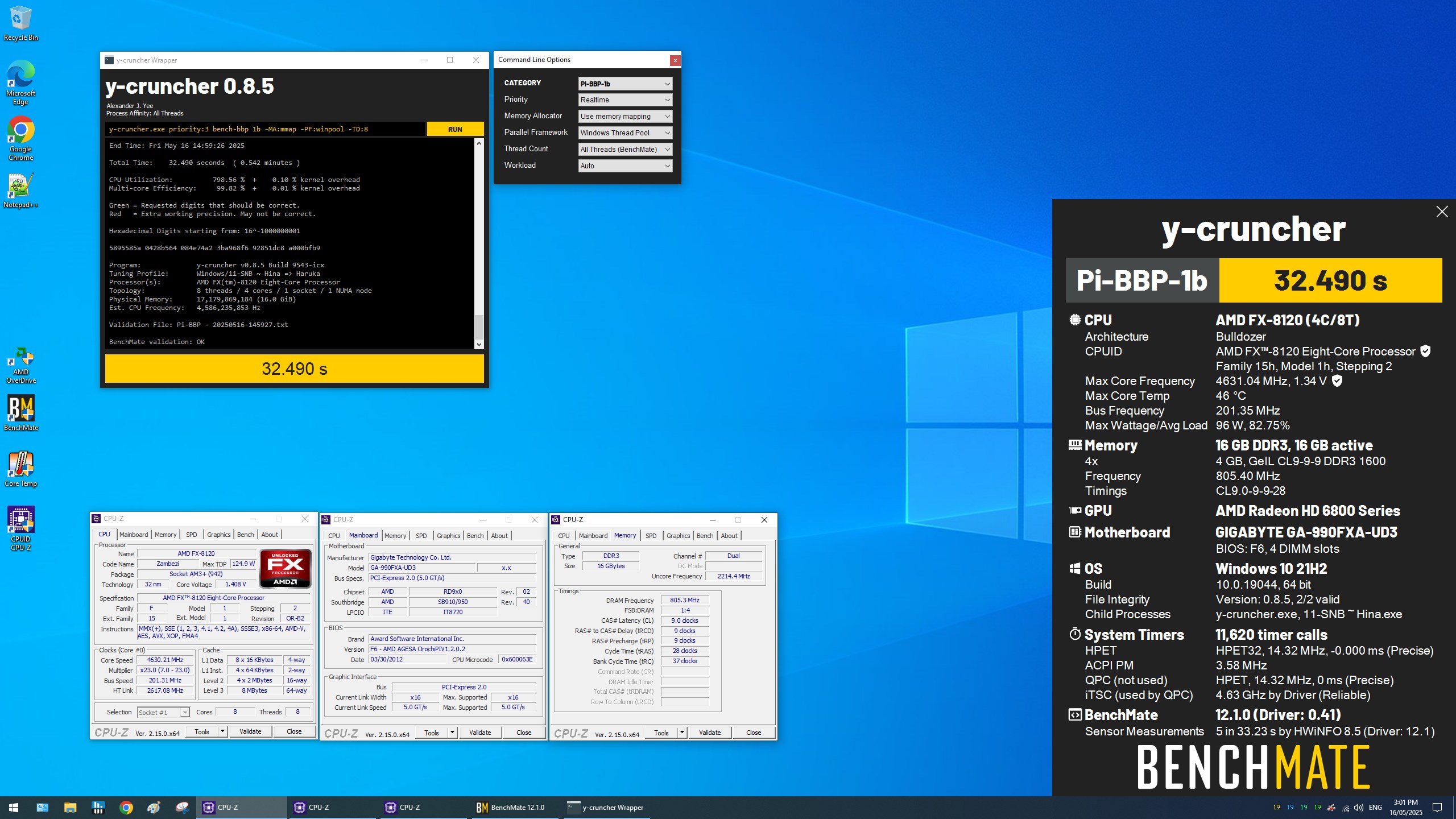
Task: Click Close button in right CPU-Z window
Action: (x=754, y=733)
